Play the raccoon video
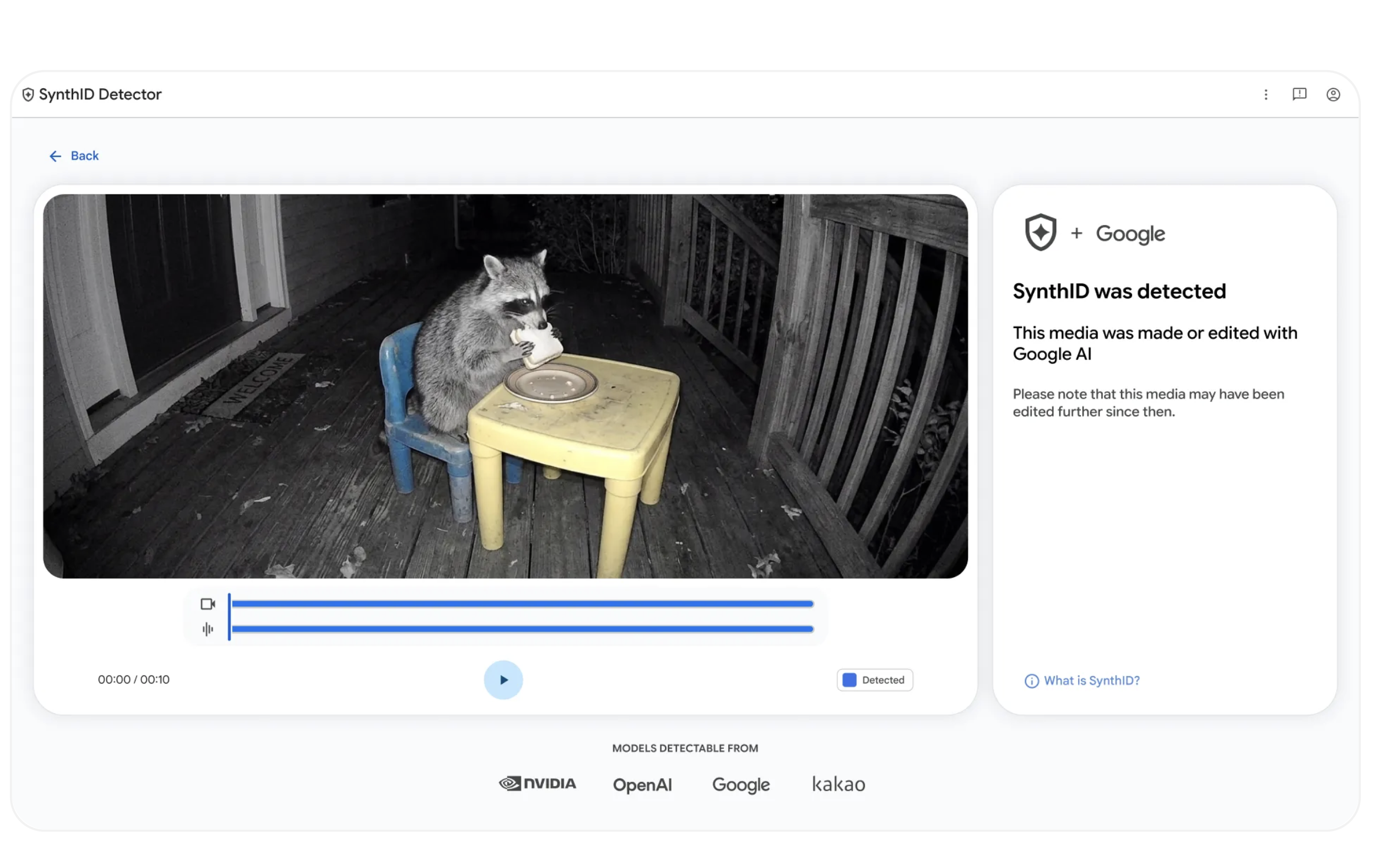The height and width of the screenshot is (868, 1382). tap(503, 680)
